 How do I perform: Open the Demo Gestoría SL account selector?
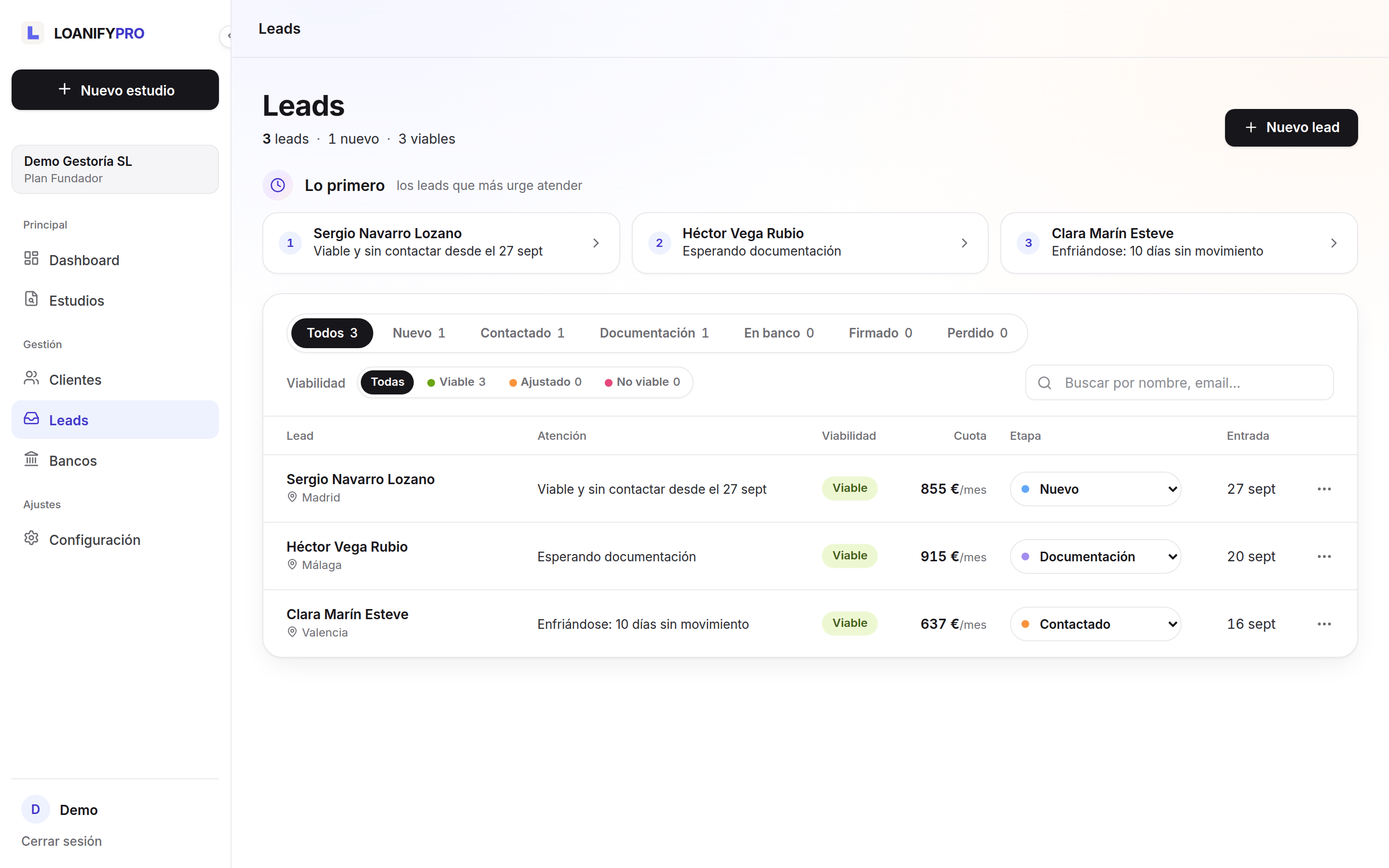click(x=115, y=169)
